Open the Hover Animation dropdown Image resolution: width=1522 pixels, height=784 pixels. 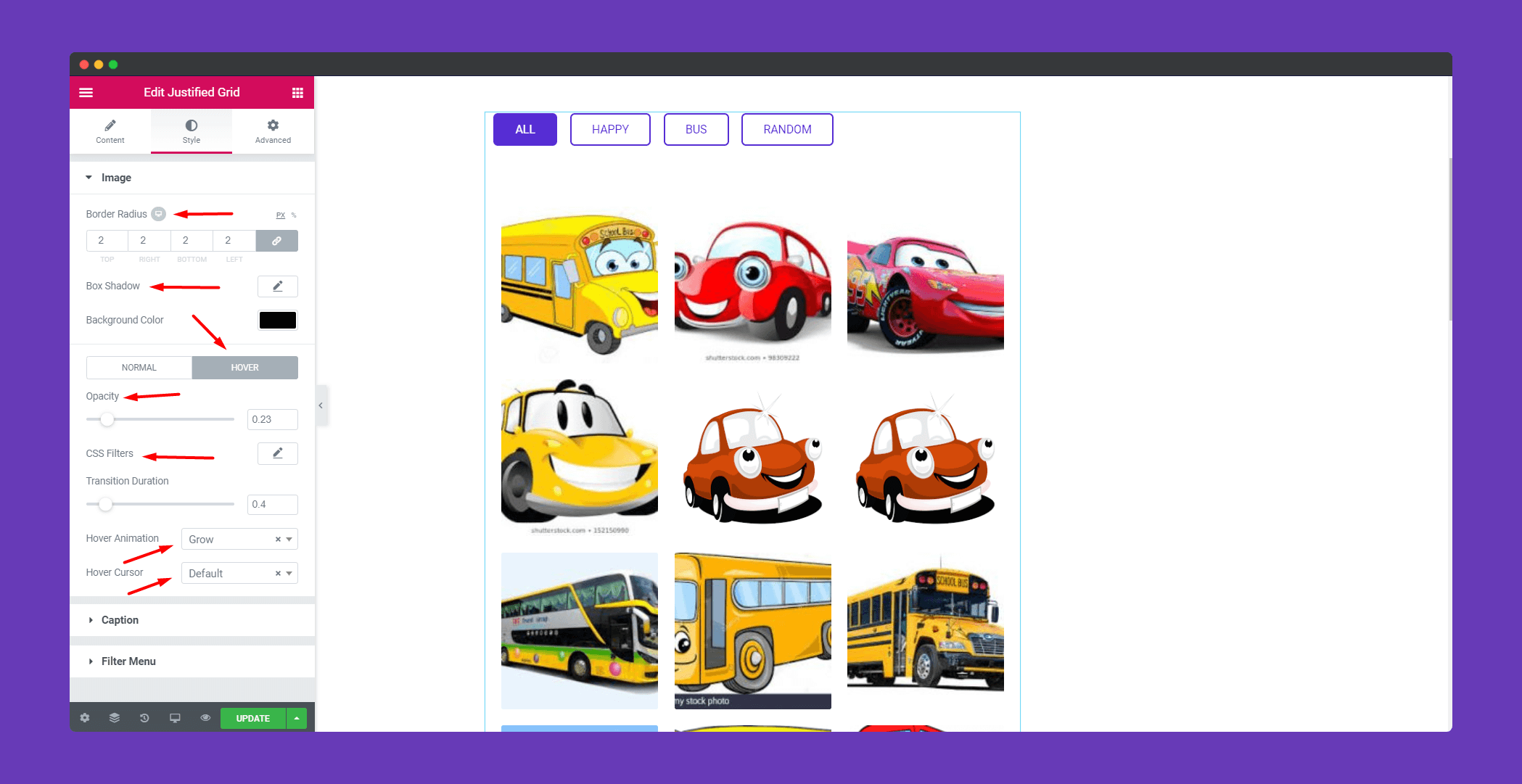click(239, 539)
